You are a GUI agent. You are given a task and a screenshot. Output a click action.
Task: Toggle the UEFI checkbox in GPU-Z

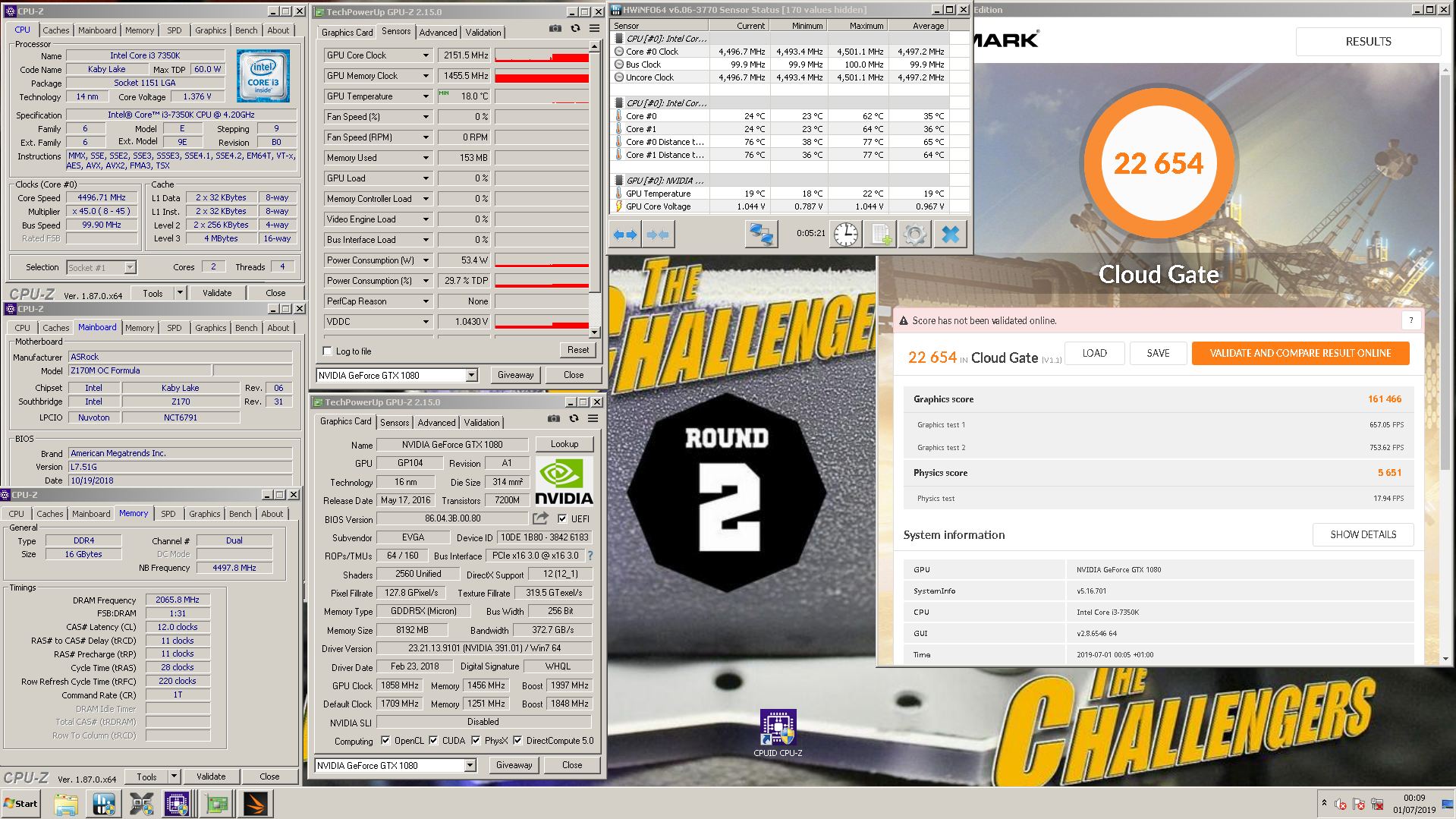562,518
